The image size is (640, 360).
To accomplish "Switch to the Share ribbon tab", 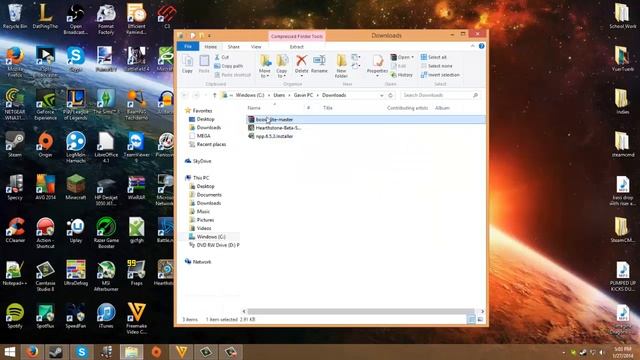I will coord(233,47).
